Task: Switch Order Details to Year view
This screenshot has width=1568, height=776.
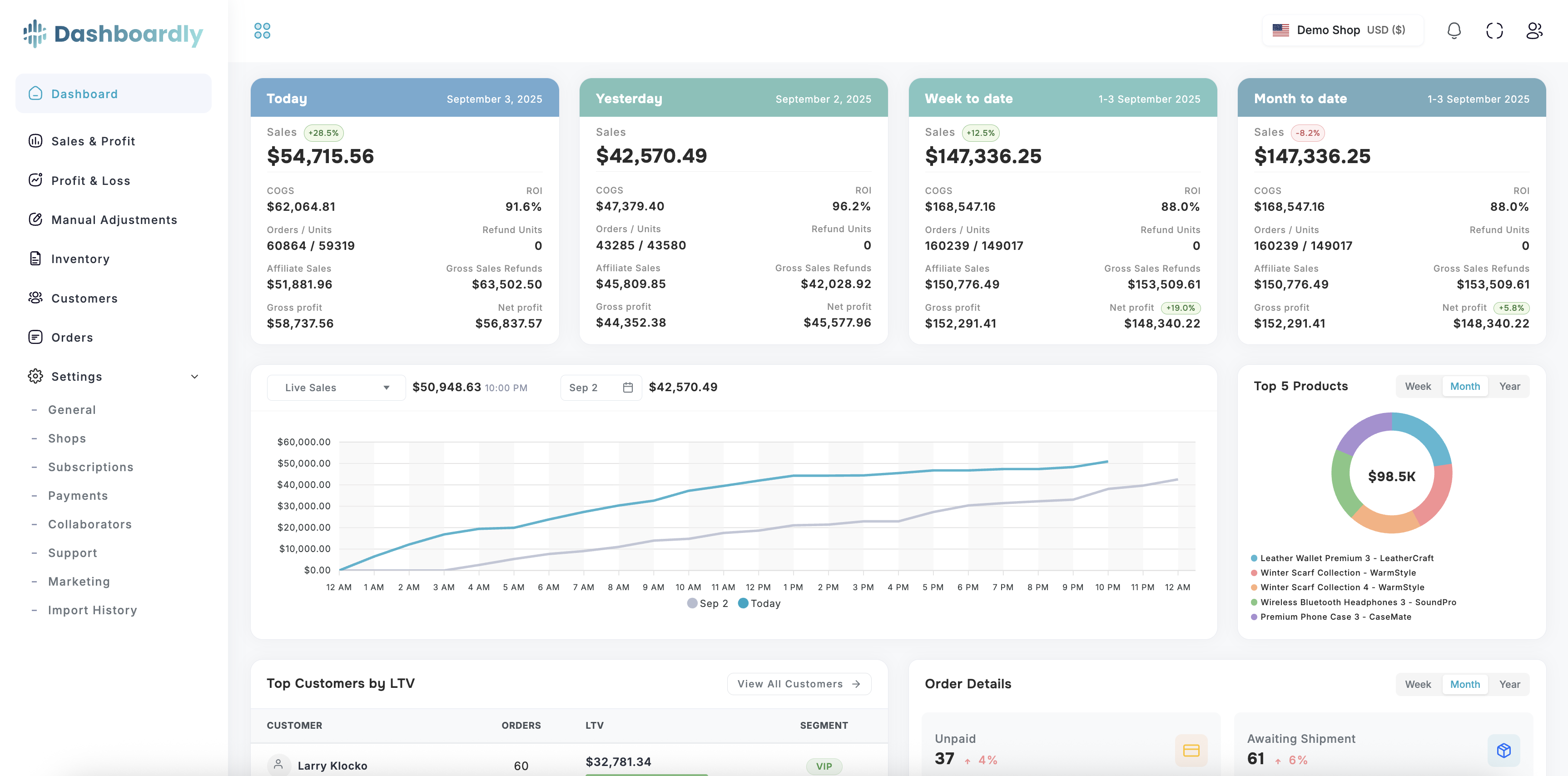Action: click(1509, 683)
